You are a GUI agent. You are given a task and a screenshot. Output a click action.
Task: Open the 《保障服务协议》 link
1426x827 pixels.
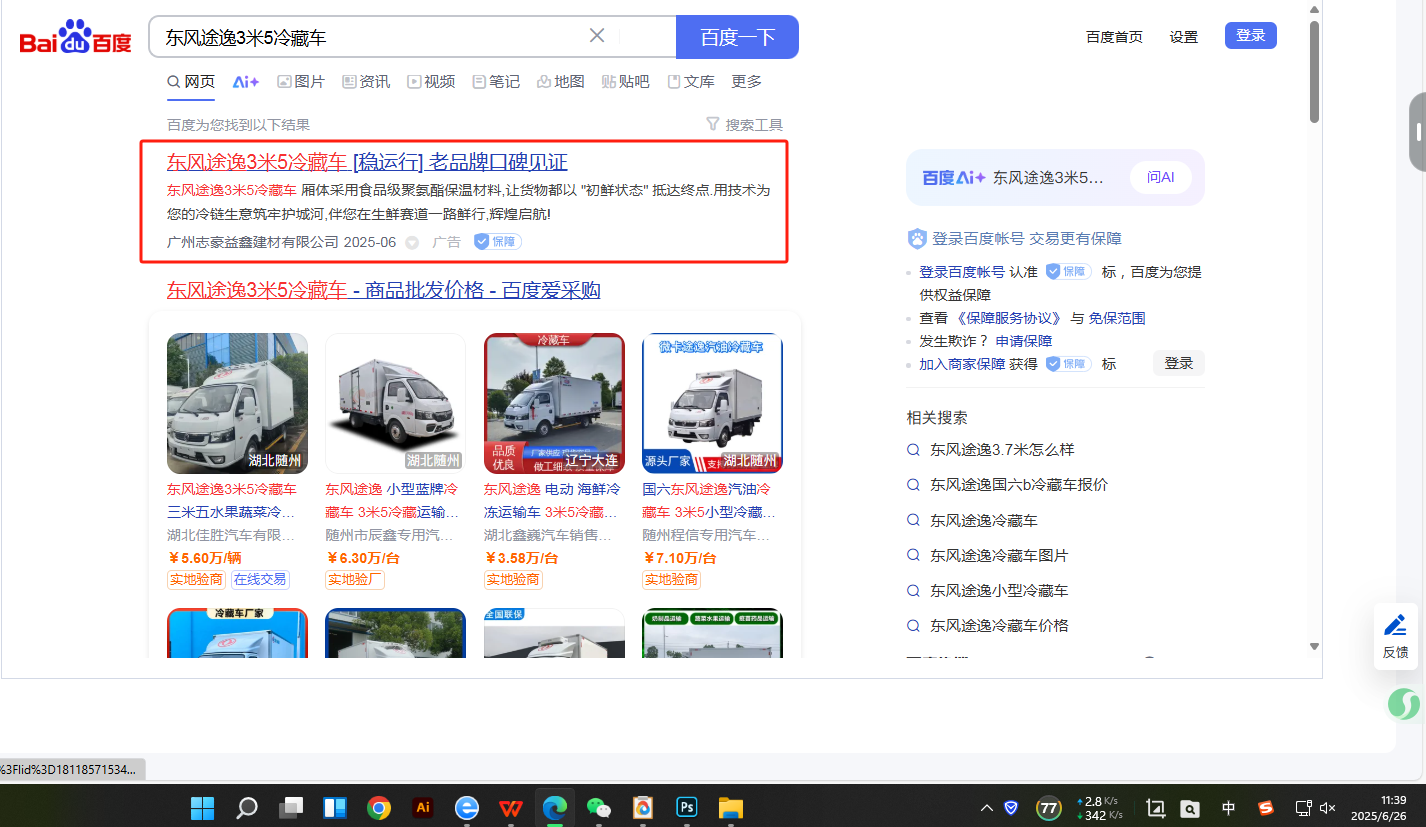(x=1008, y=318)
